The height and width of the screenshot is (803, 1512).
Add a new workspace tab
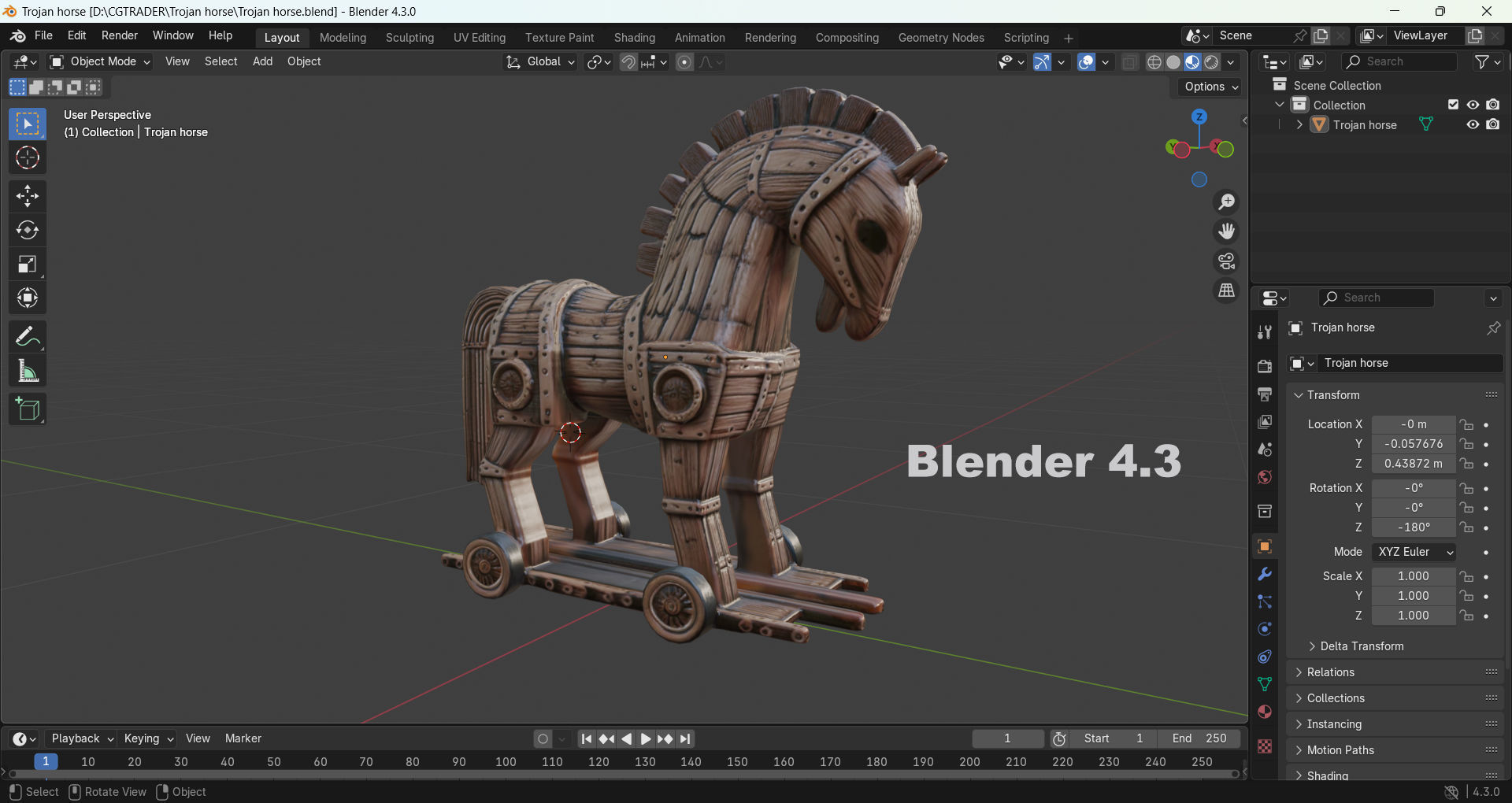click(1069, 38)
